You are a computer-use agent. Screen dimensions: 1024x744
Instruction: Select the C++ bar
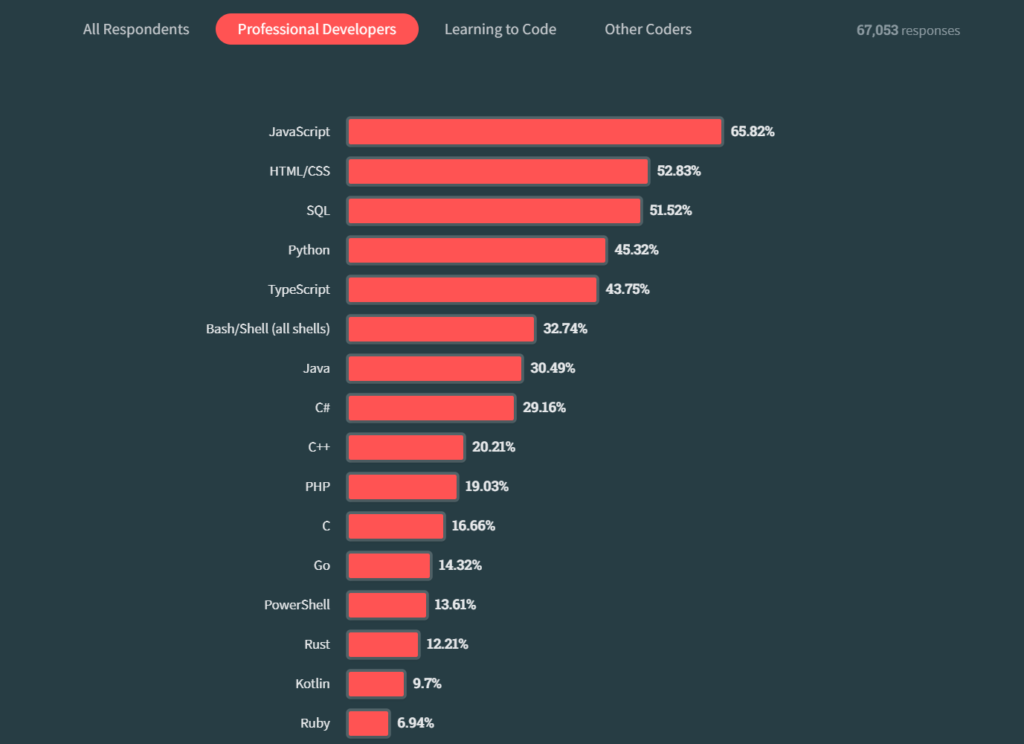point(406,447)
